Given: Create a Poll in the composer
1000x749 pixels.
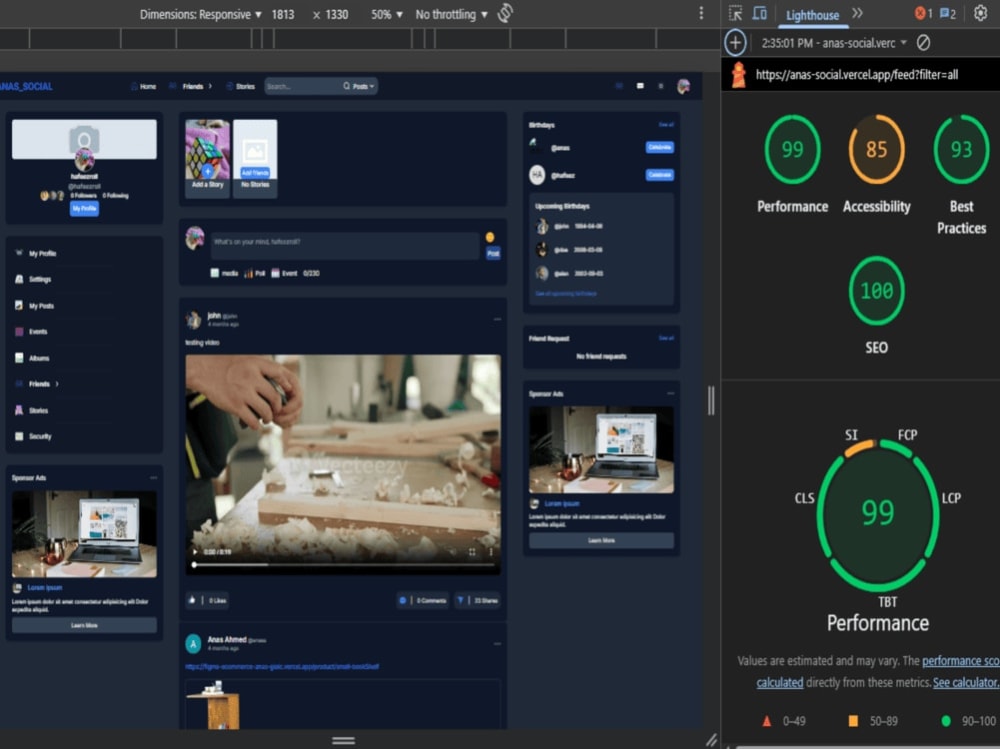Looking at the screenshot, I should tap(254, 273).
